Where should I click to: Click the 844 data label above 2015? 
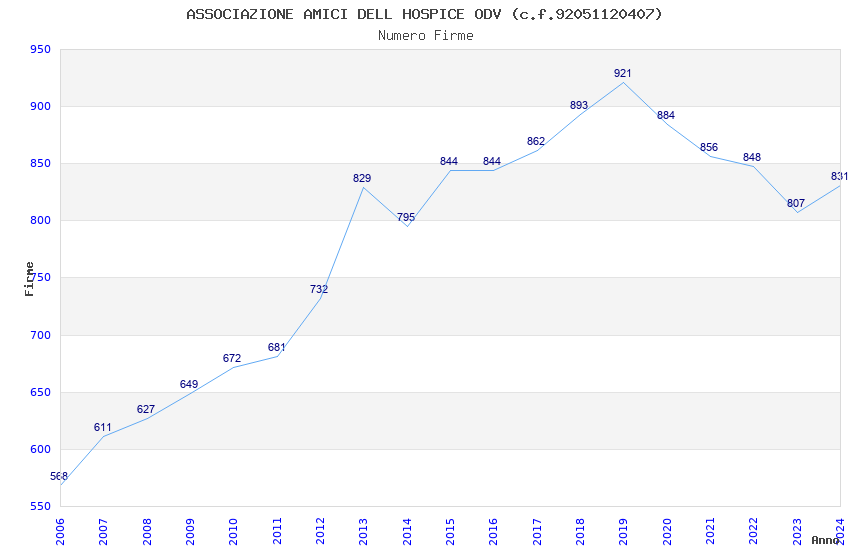pyautogui.click(x=449, y=161)
